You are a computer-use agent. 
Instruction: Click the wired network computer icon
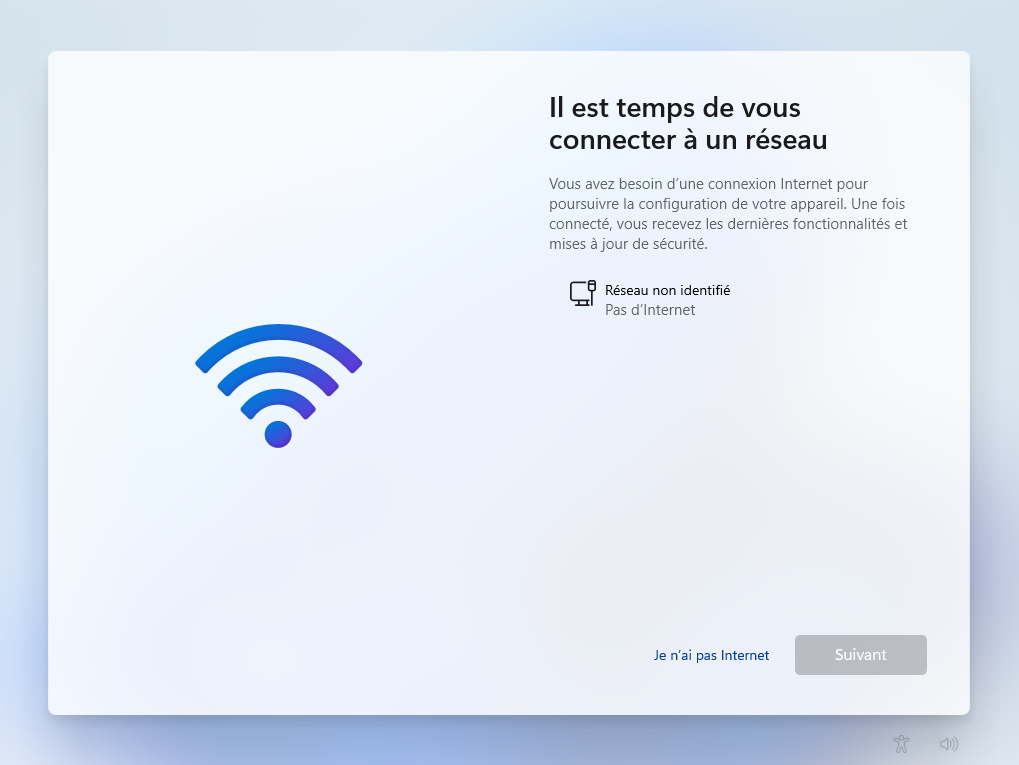[x=582, y=293]
